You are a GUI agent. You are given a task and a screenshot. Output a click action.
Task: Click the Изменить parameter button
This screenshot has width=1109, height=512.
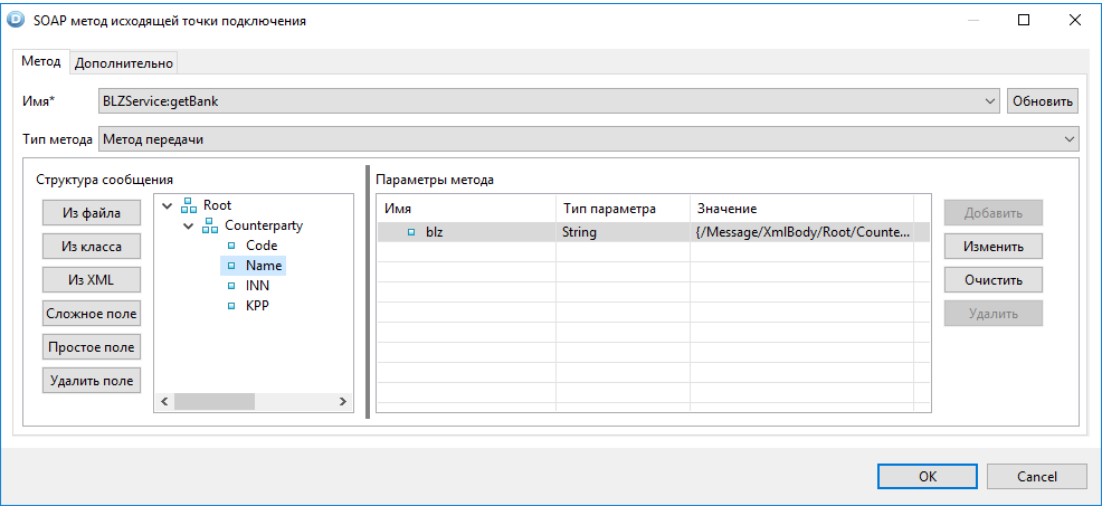(993, 246)
